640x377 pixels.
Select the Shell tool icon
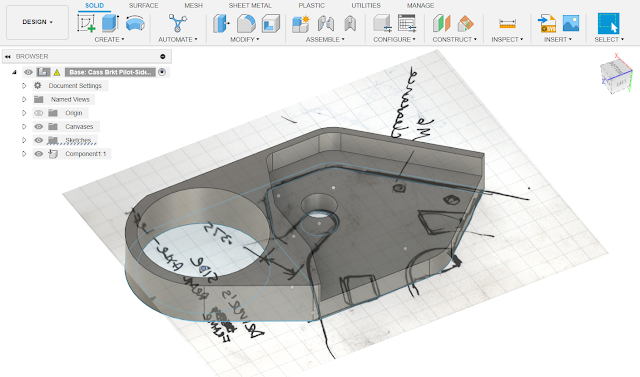coord(271,23)
